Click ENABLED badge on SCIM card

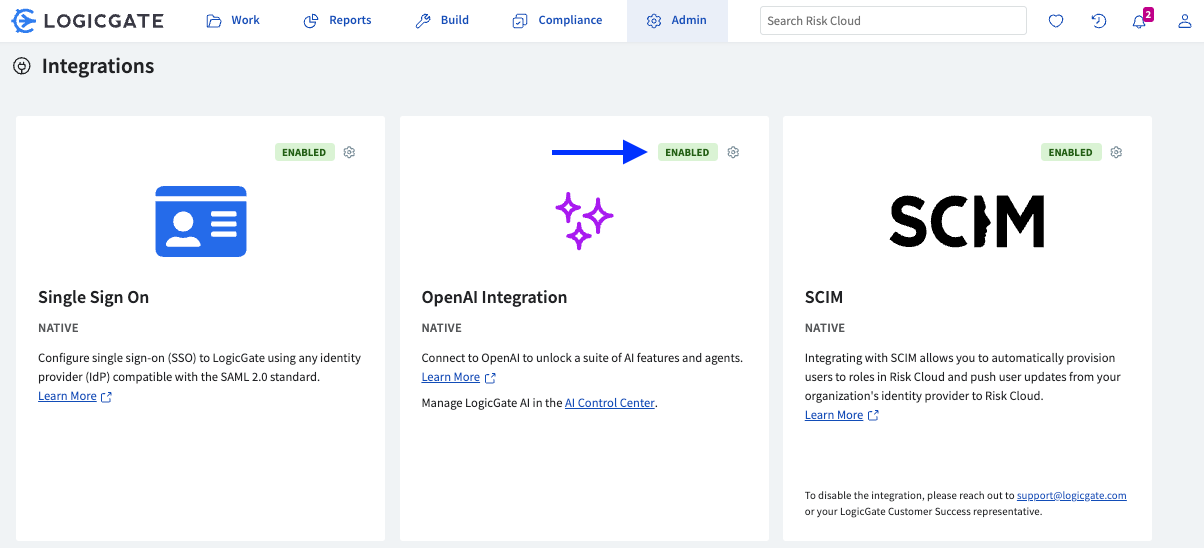pos(1071,152)
